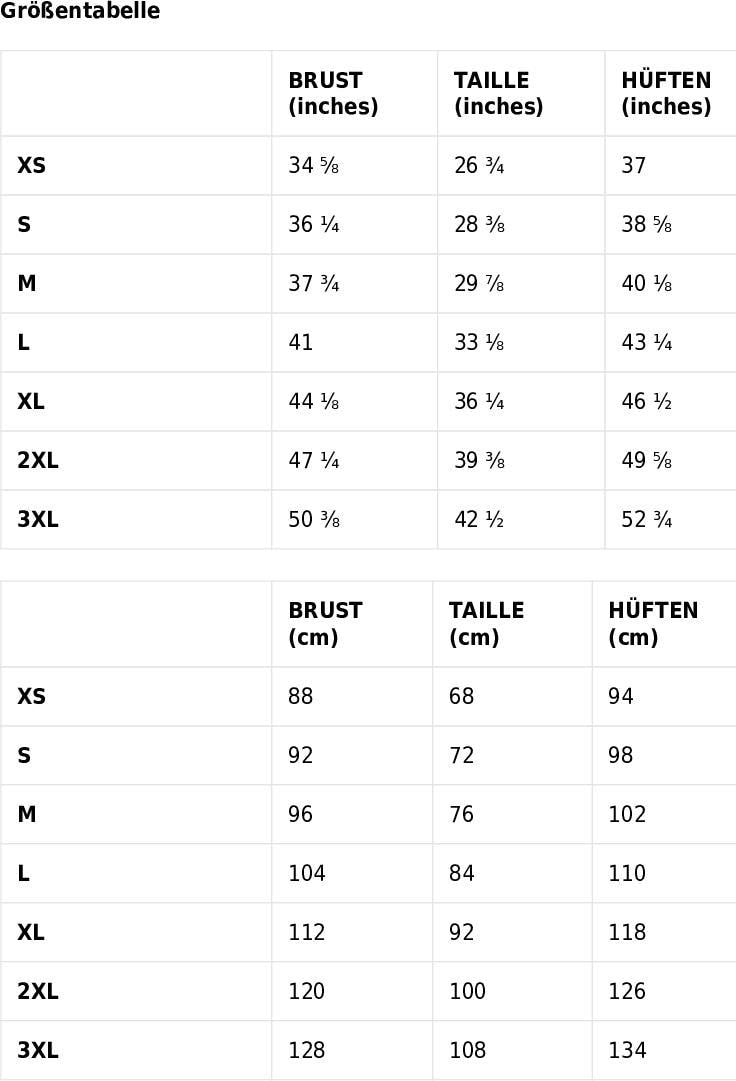Select the 76 cm waist cell
736x1081 pixels.
click(x=461, y=814)
